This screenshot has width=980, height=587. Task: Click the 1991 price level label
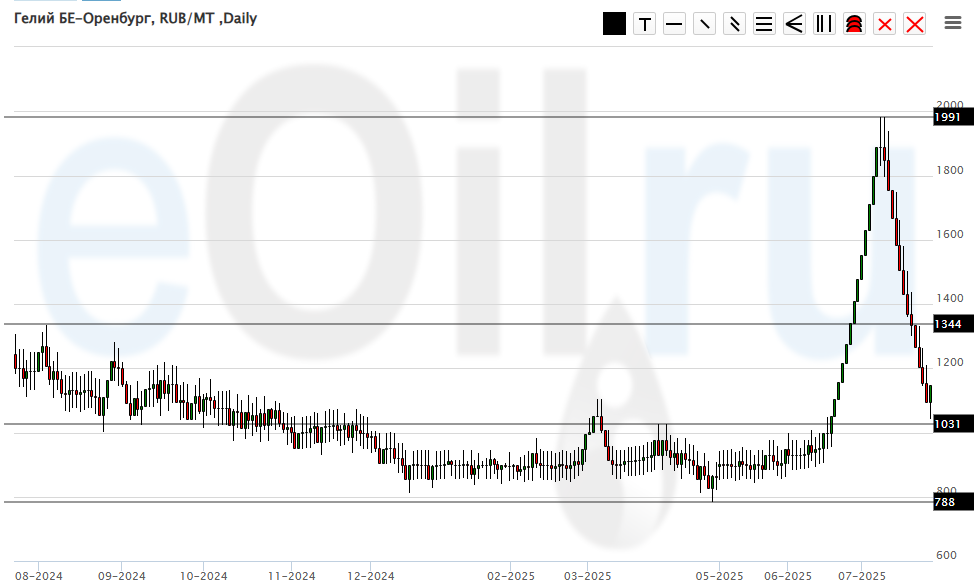[948, 118]
